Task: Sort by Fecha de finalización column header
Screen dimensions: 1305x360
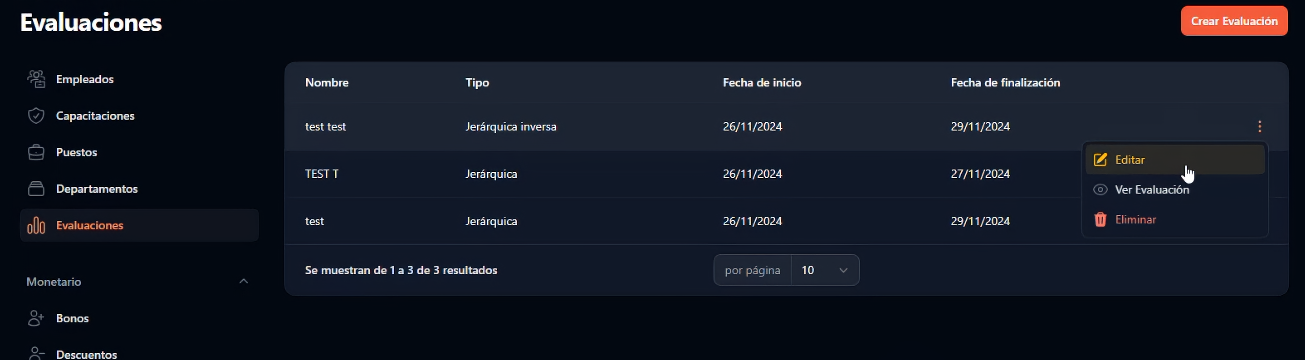Action: click(1005, 83)
